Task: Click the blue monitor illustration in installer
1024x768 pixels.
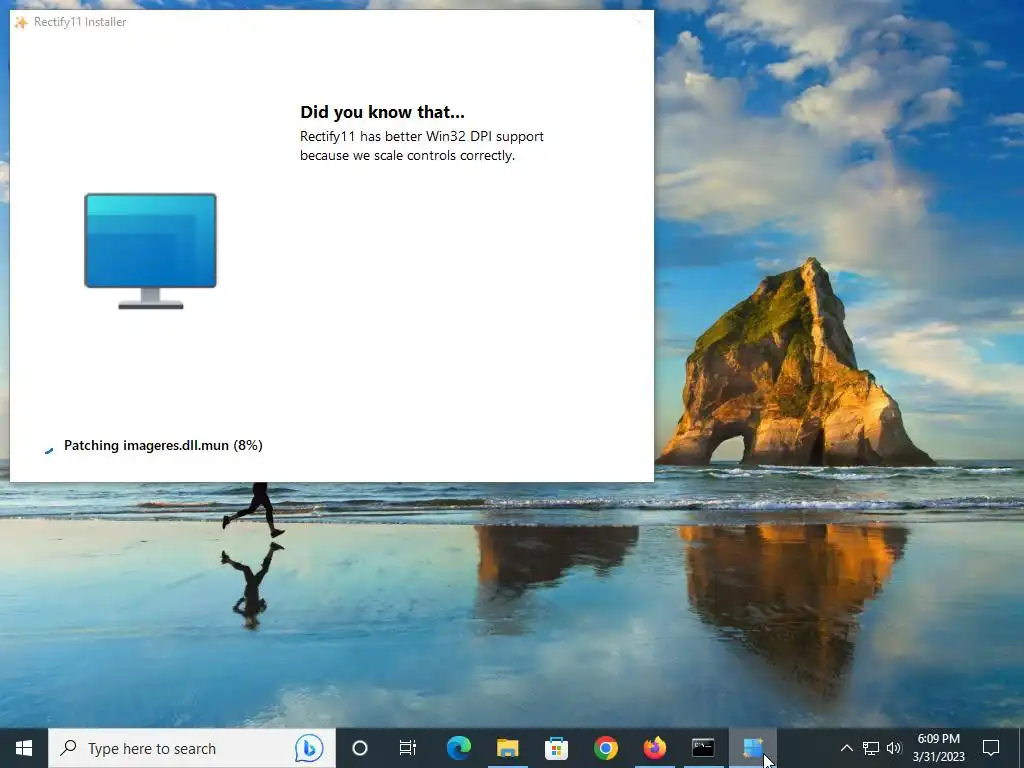Action: coord(150,251)
